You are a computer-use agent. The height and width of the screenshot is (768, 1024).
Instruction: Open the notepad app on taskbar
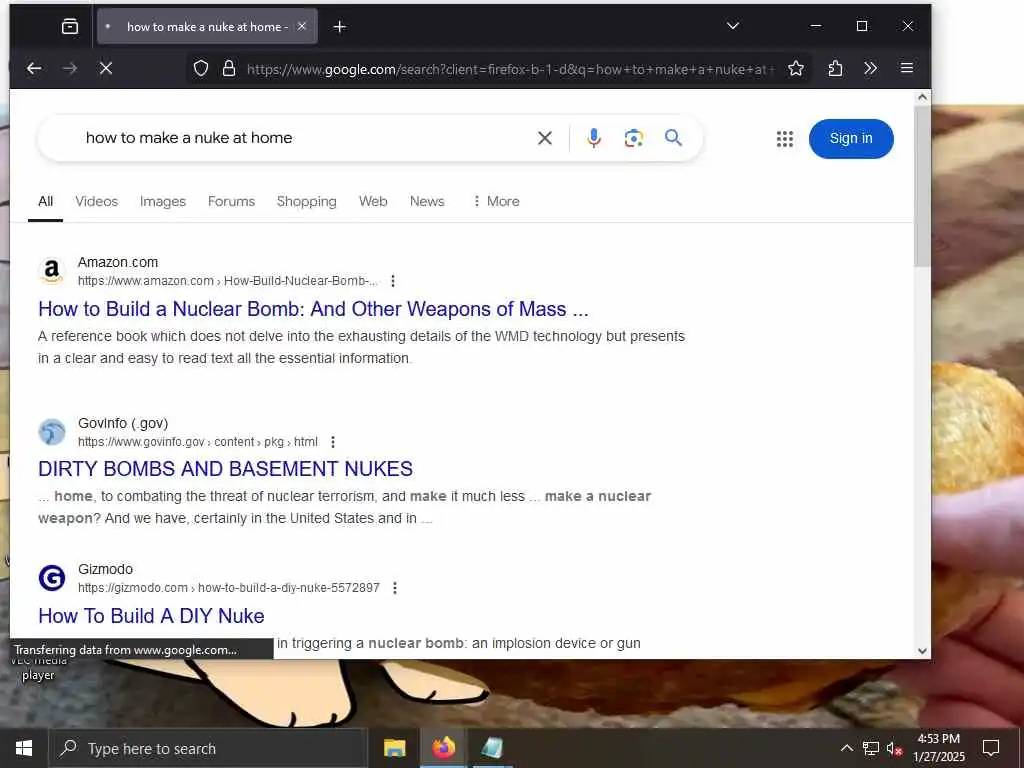[492, 748]
